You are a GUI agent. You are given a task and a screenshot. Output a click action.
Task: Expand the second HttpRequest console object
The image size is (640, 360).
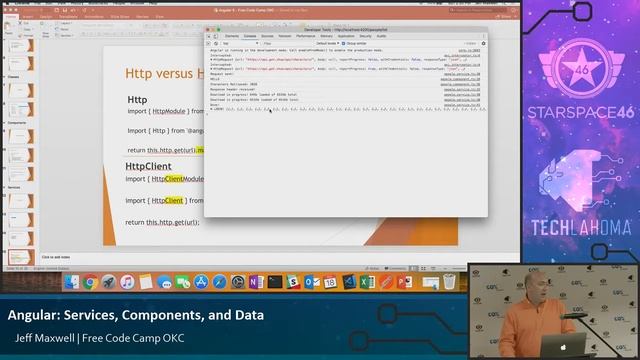pos(211,69)
